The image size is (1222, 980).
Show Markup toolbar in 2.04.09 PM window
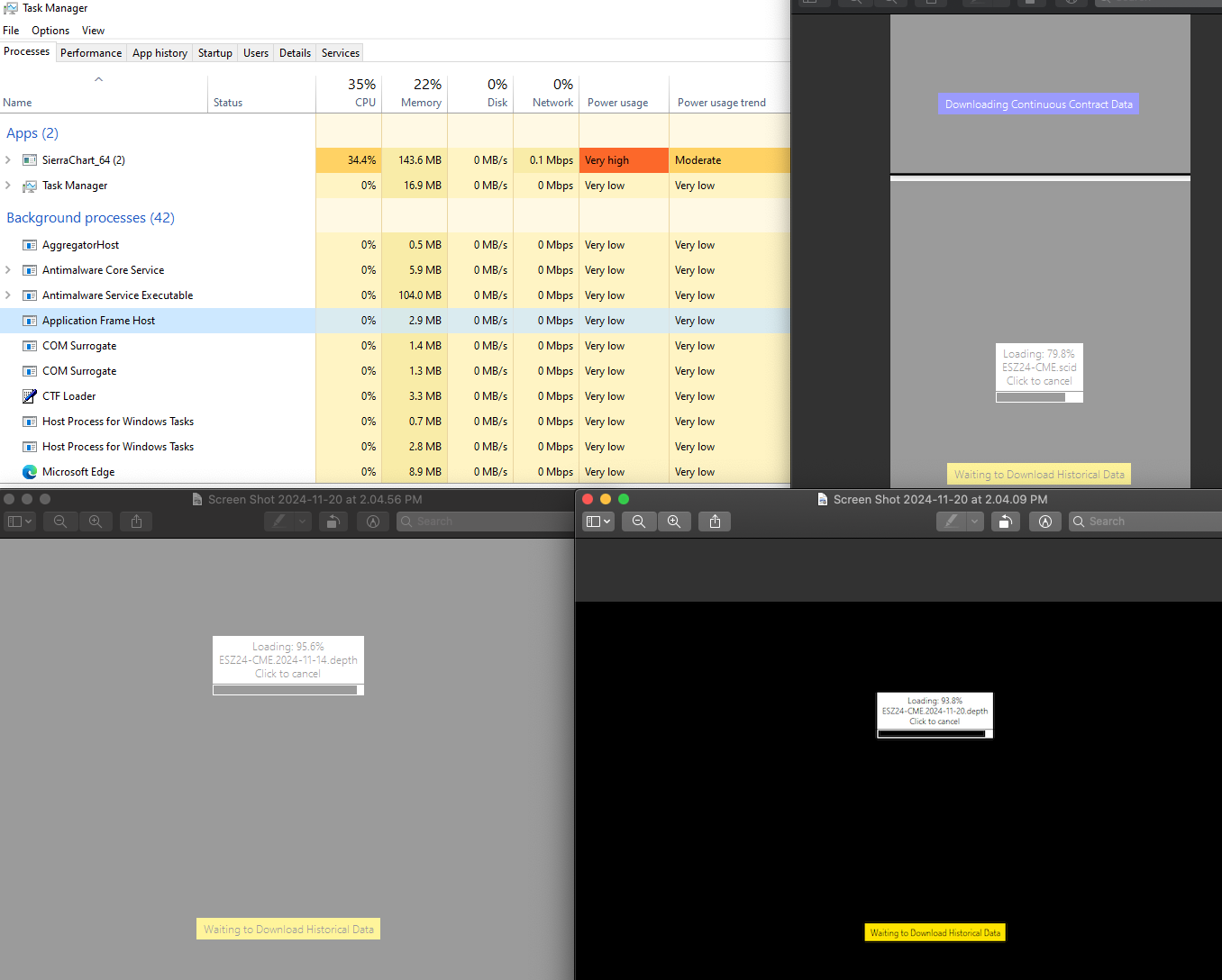pyautogui.click(x=1045, y=522)
